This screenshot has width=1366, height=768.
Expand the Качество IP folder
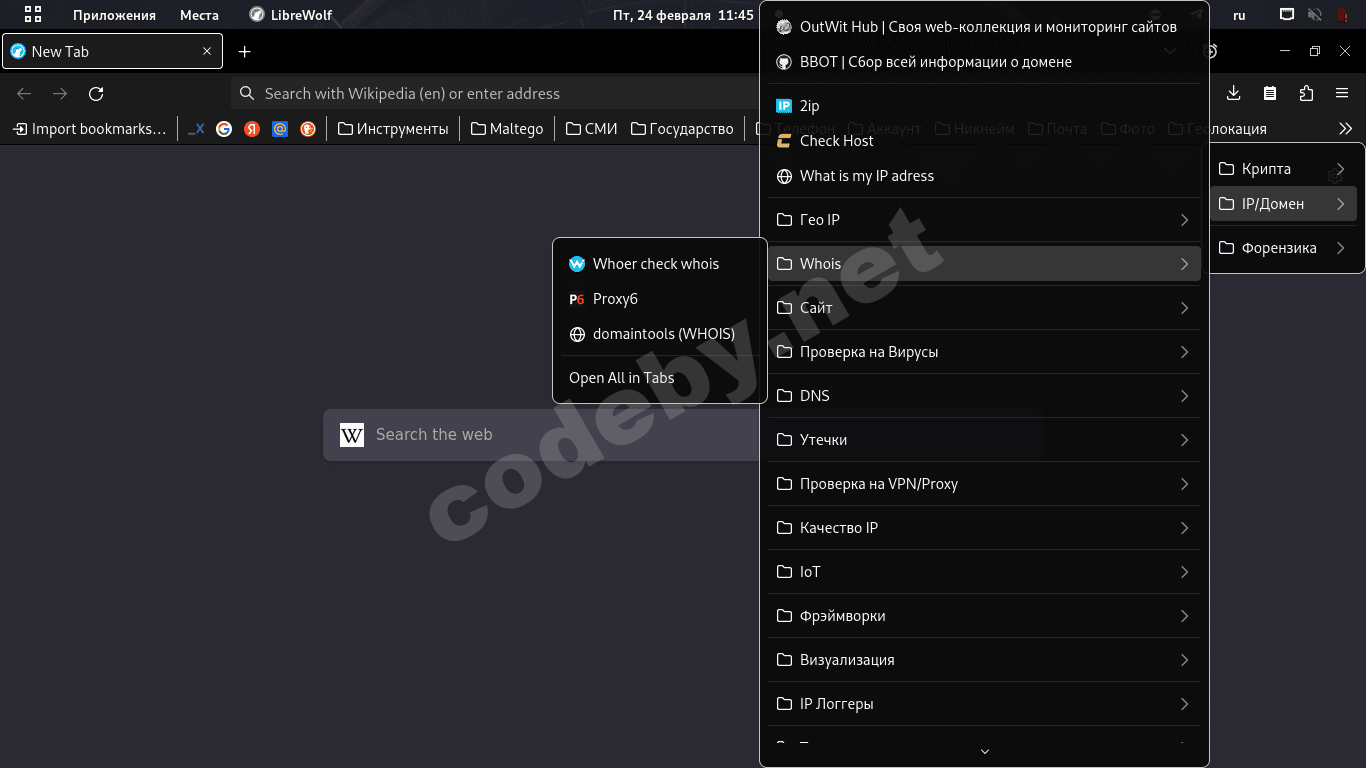coord(984,528)
